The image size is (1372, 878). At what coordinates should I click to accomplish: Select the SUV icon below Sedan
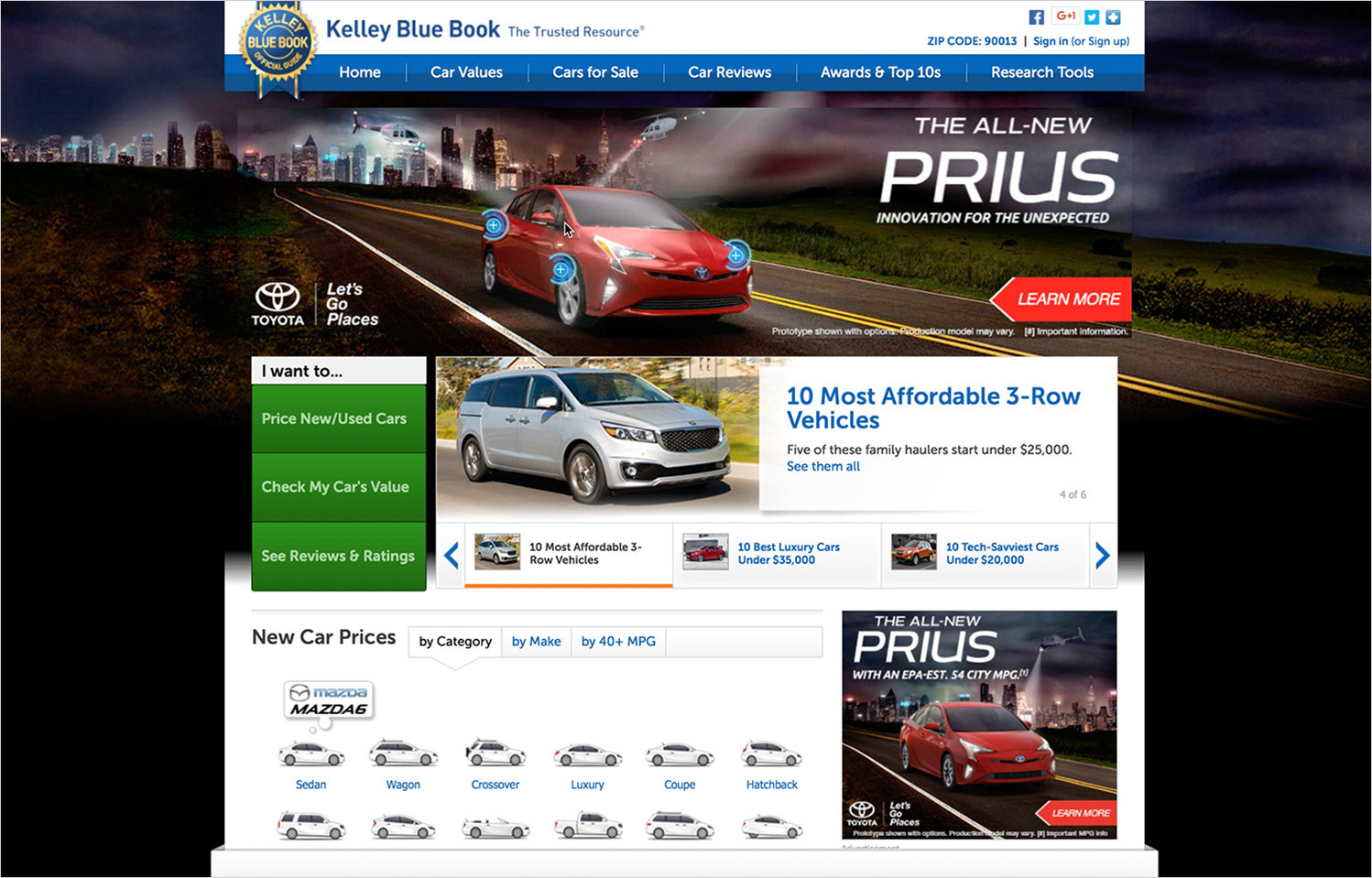tap(311, 826)
